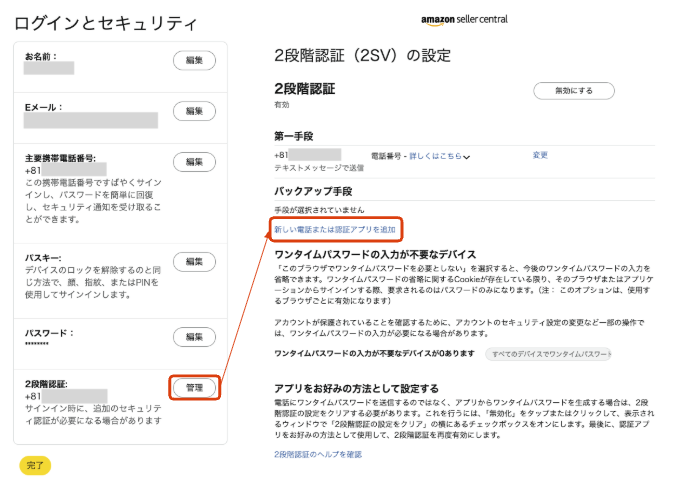
Task: Click 管理 button for 2段階認証
Action: click(x=194, y=388)
